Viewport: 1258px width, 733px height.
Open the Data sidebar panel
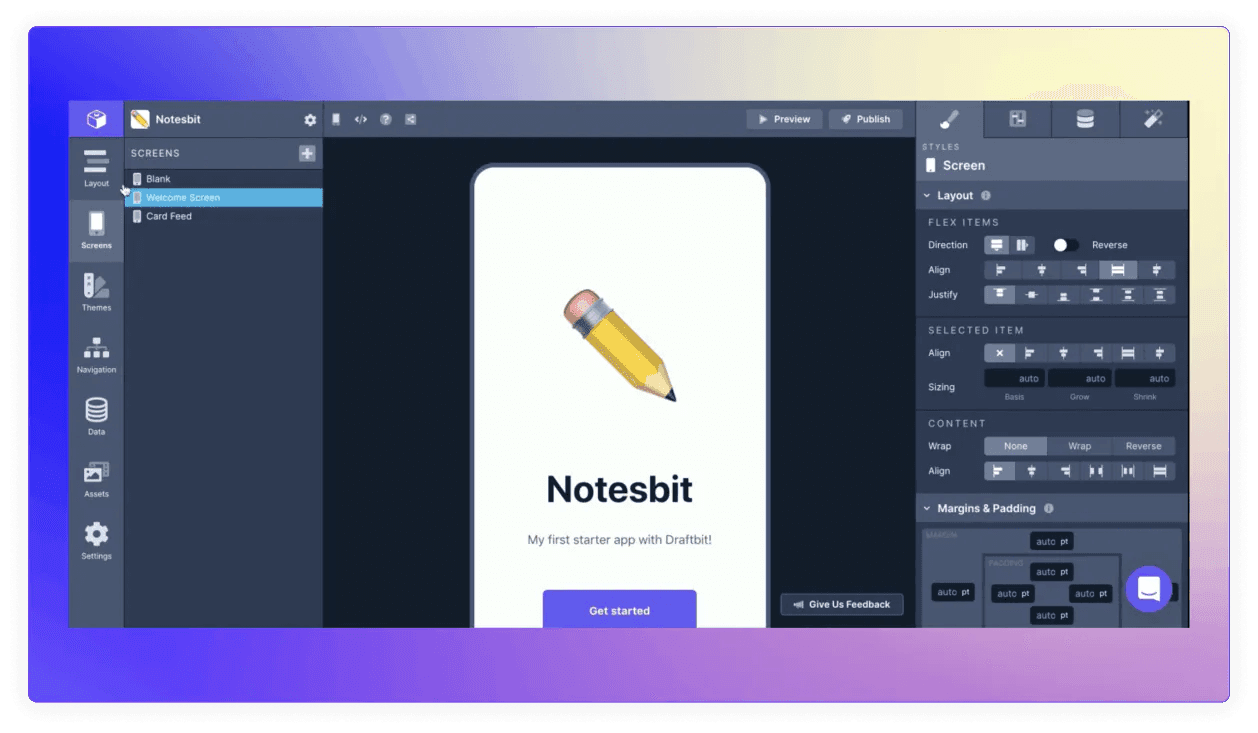96,417
